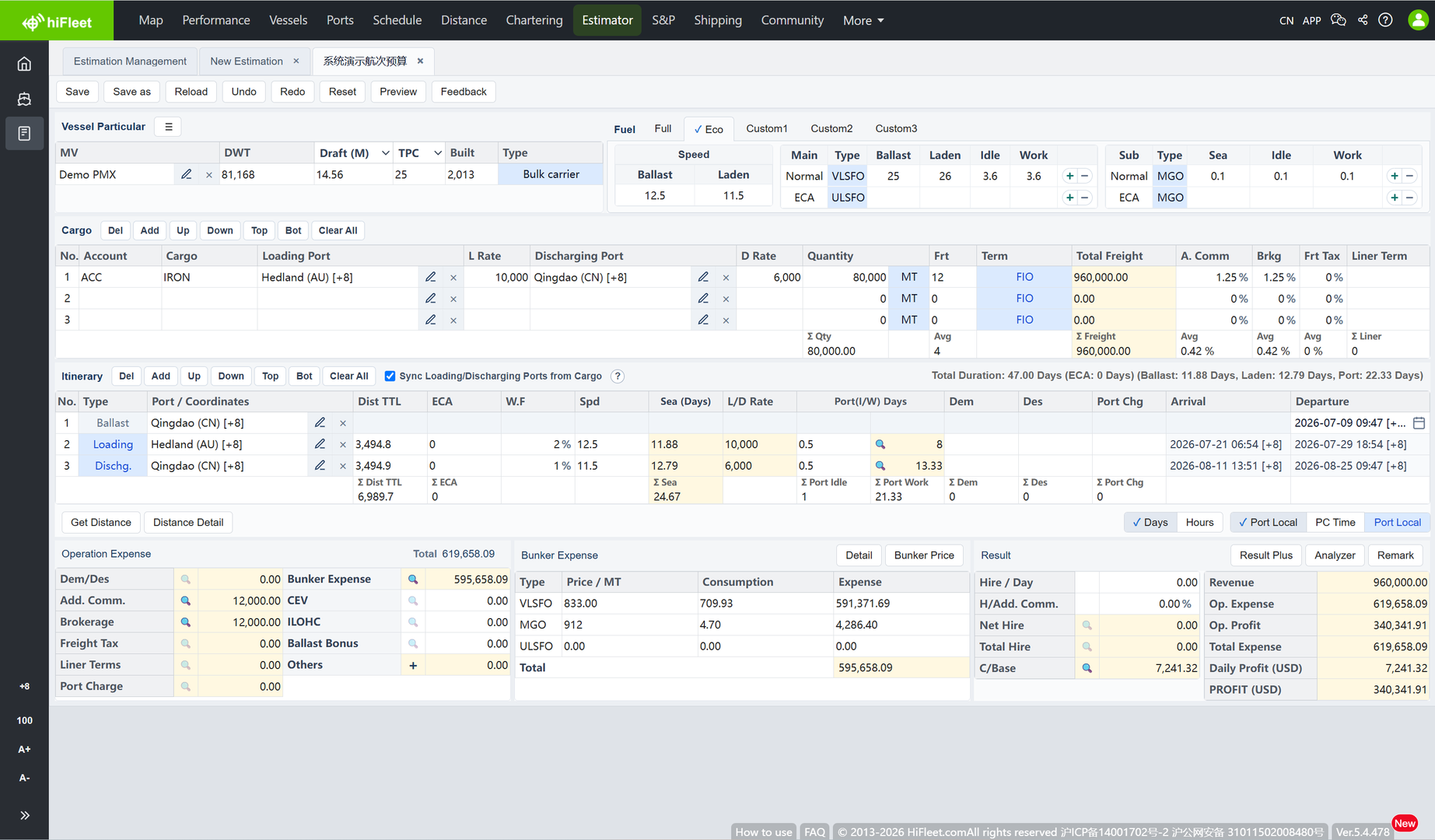Click the Save as button
Viewport: 1435px width, 840px height.
pyautogui.click(x=132, y=92)
